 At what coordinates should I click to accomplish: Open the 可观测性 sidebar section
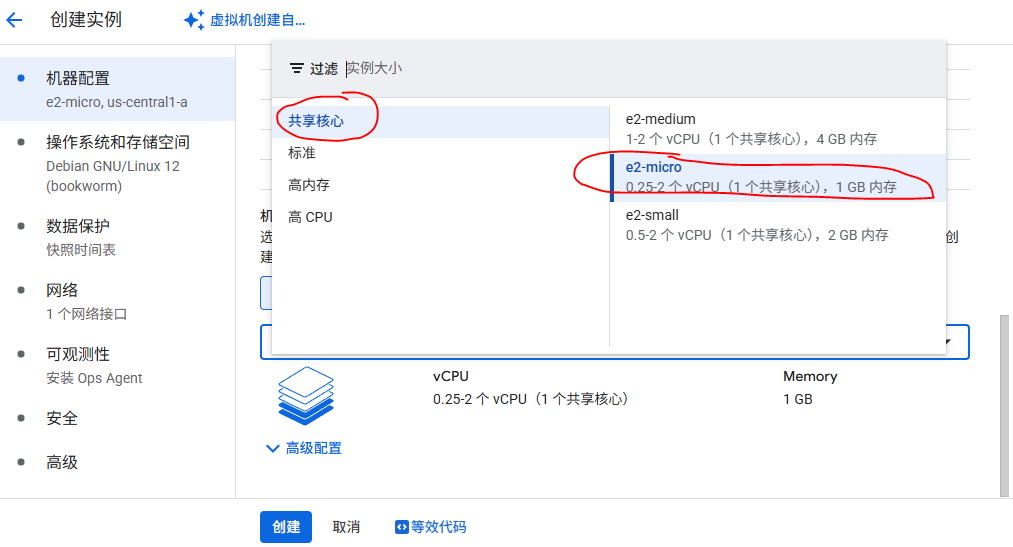click(118, 365)
